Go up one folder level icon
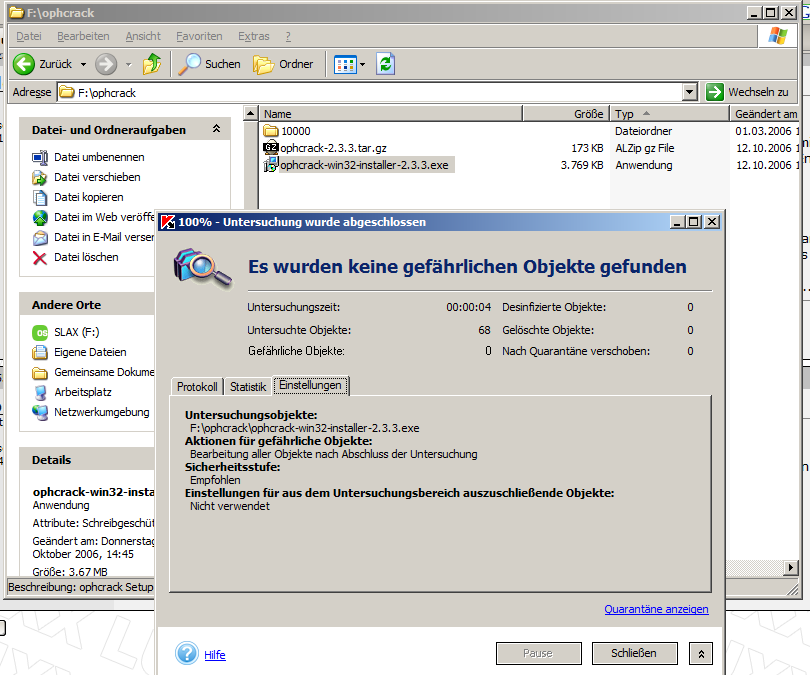810x675 pixels. coord(152,64)
